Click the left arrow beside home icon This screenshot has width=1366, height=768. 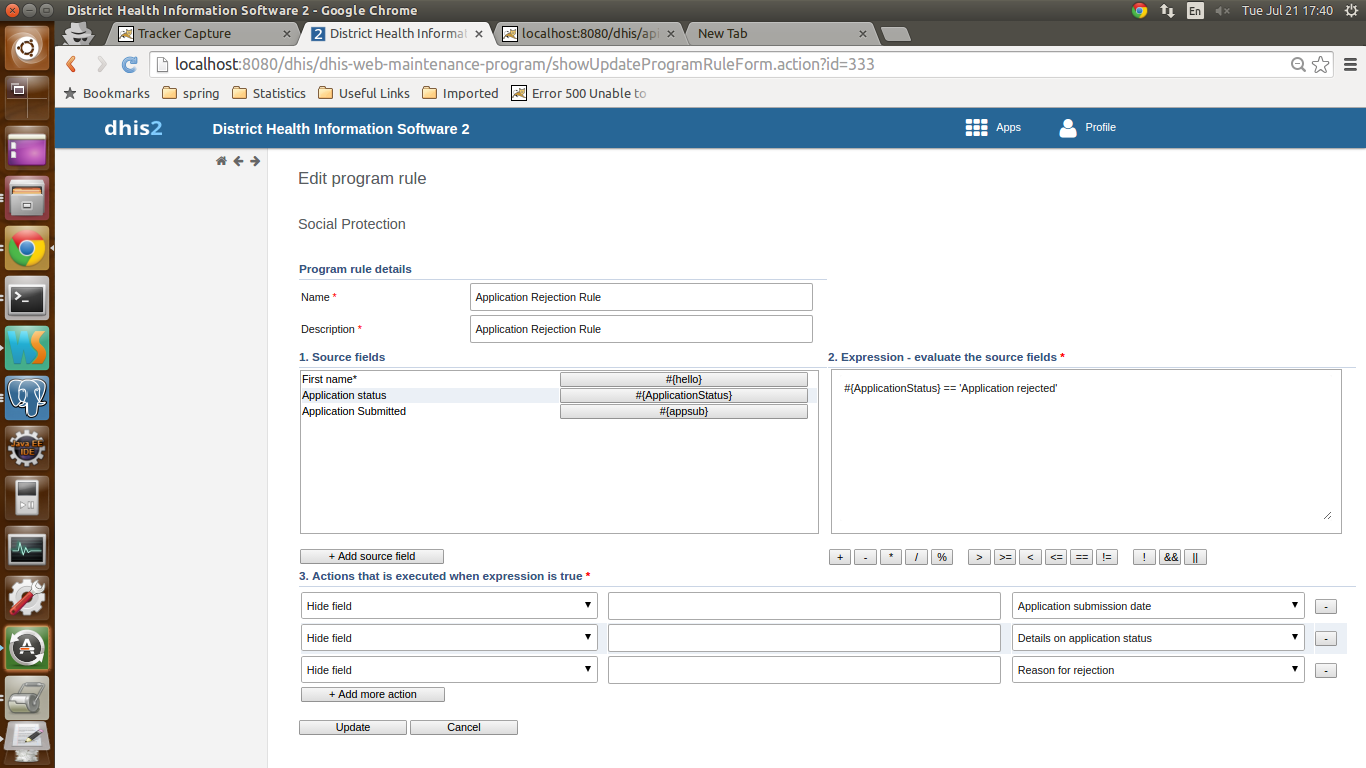pos(238,161)
